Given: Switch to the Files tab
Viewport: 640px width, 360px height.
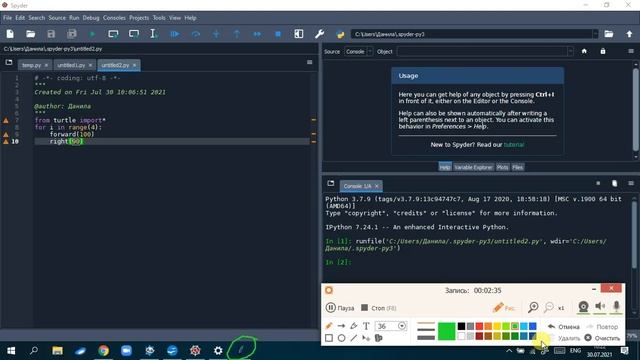Looking at the screenshot, I should click(x=518, y=167).
